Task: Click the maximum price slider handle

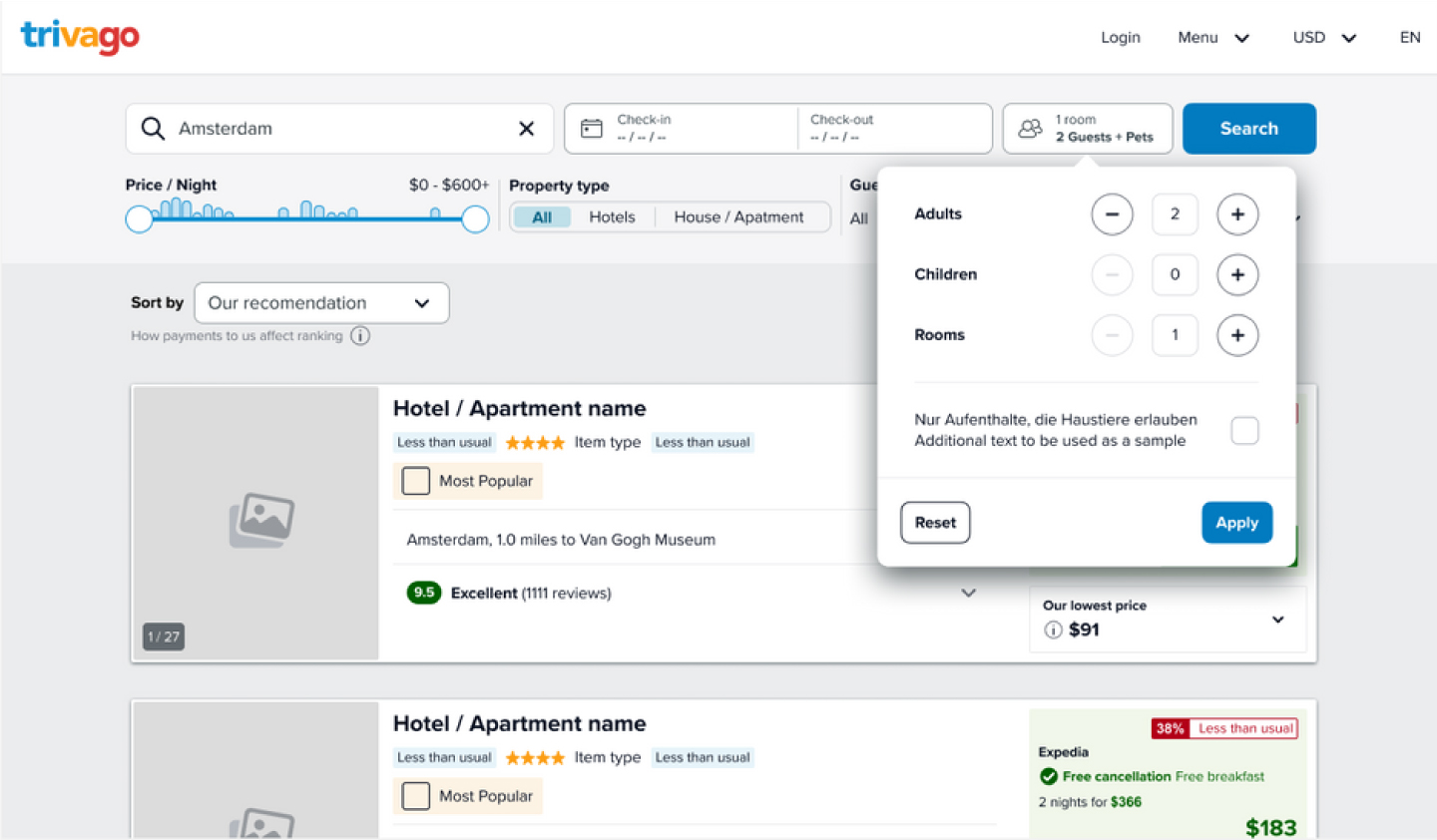Action: (475, 218)
